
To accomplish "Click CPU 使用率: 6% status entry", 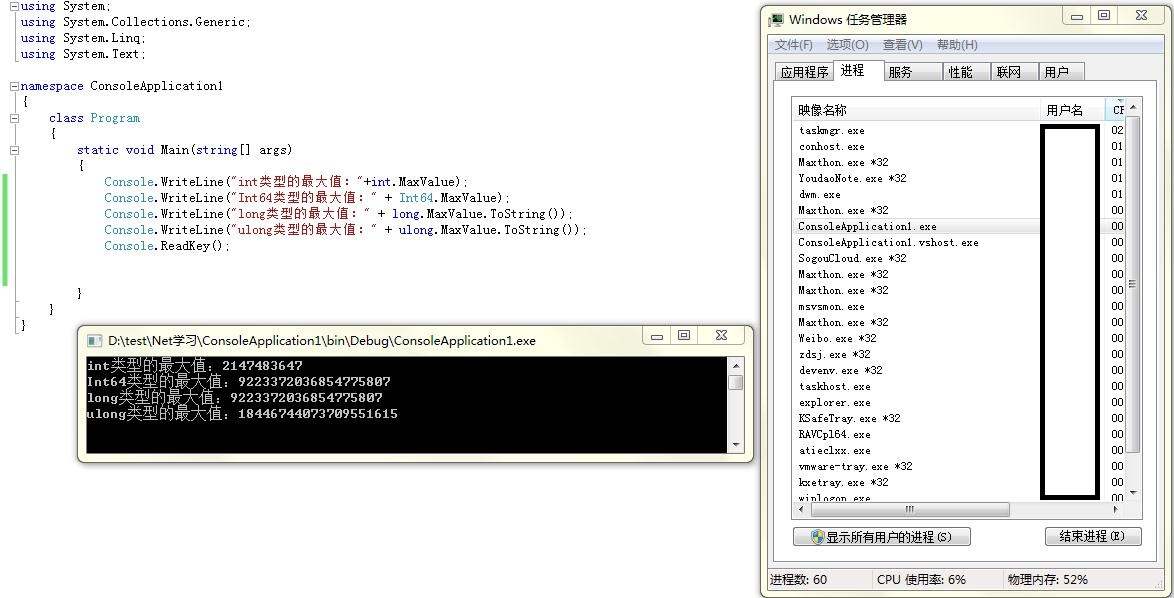I will [921, 579].
